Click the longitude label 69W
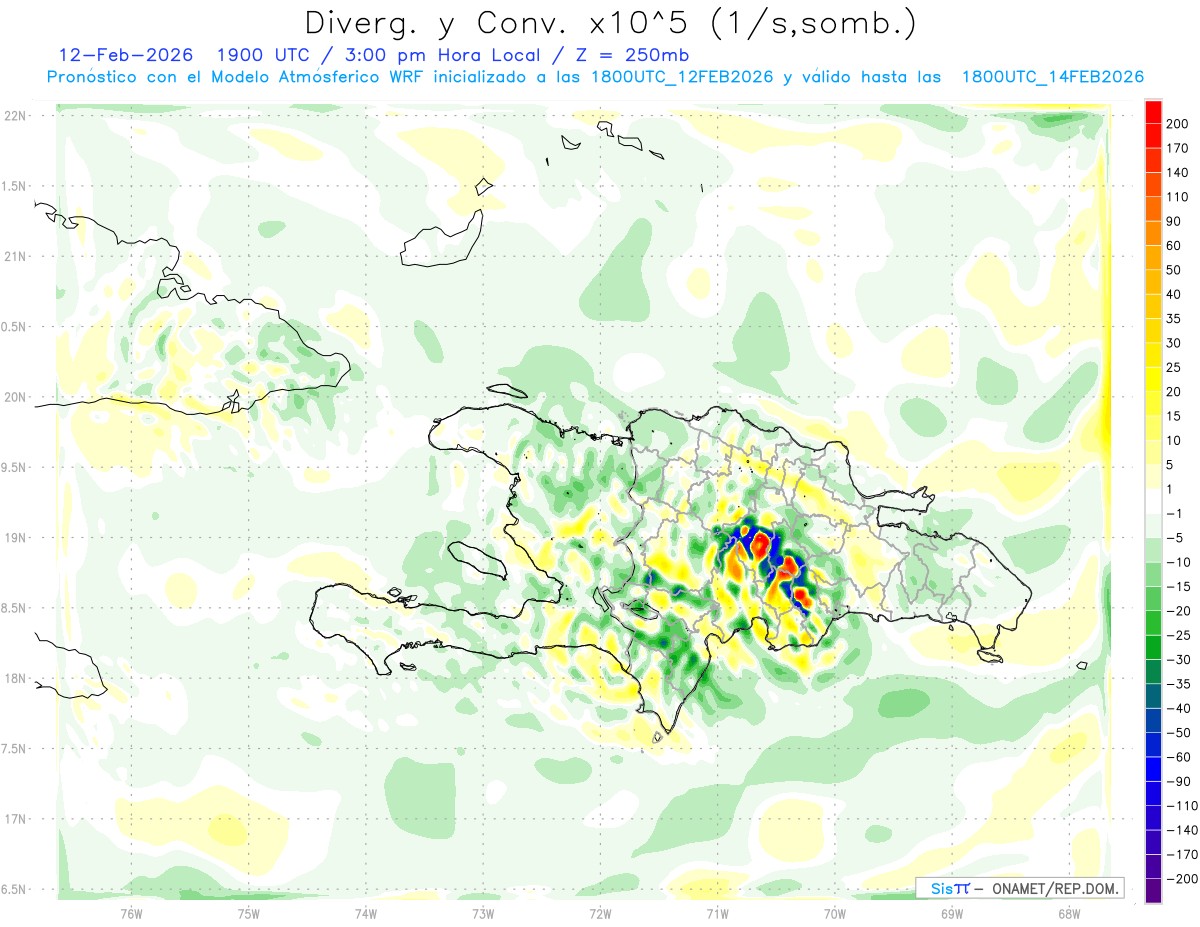 pos(952,913)
